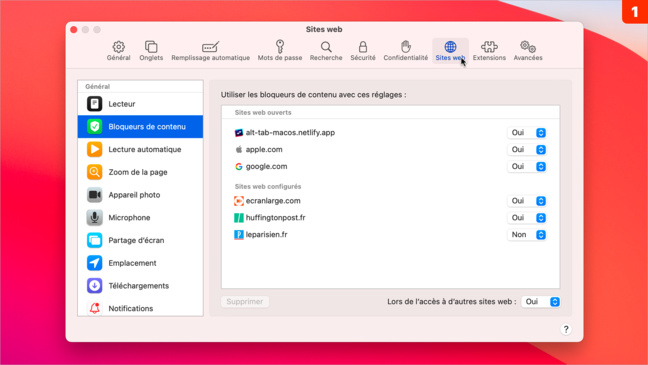Viewport: 648px width, 365px height.
Task: Open the Remplissage automatique icon
Action: click(x=210, y=47)
